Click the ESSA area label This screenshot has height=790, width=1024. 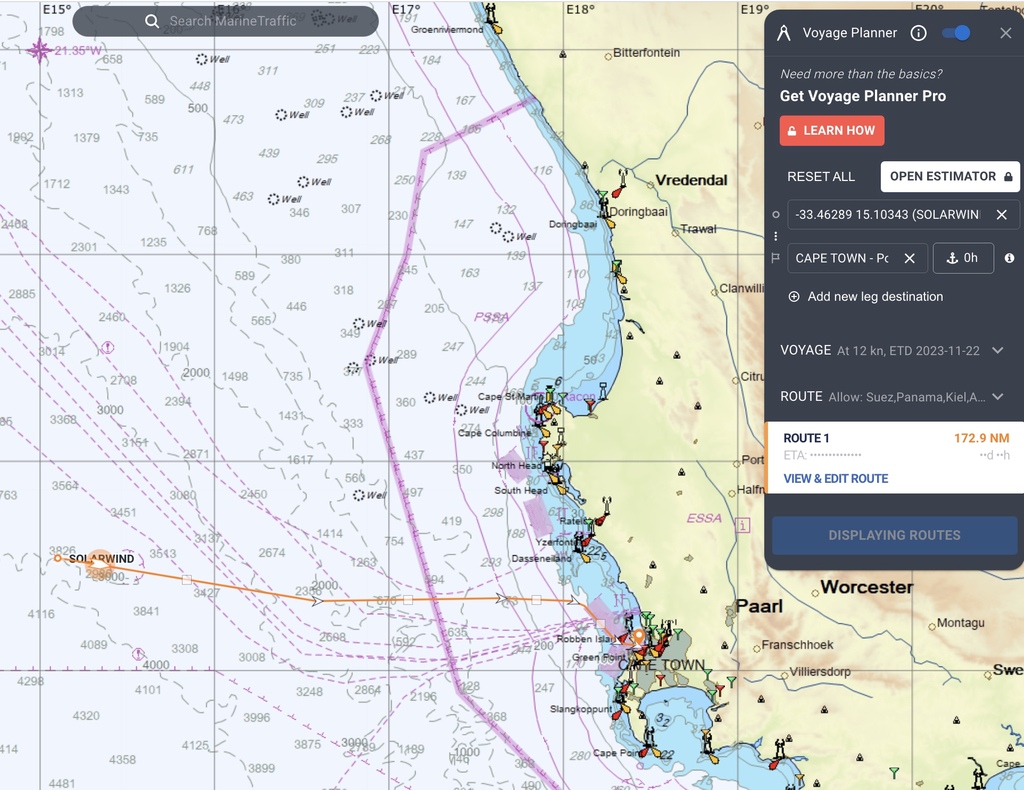click(704, 518)
